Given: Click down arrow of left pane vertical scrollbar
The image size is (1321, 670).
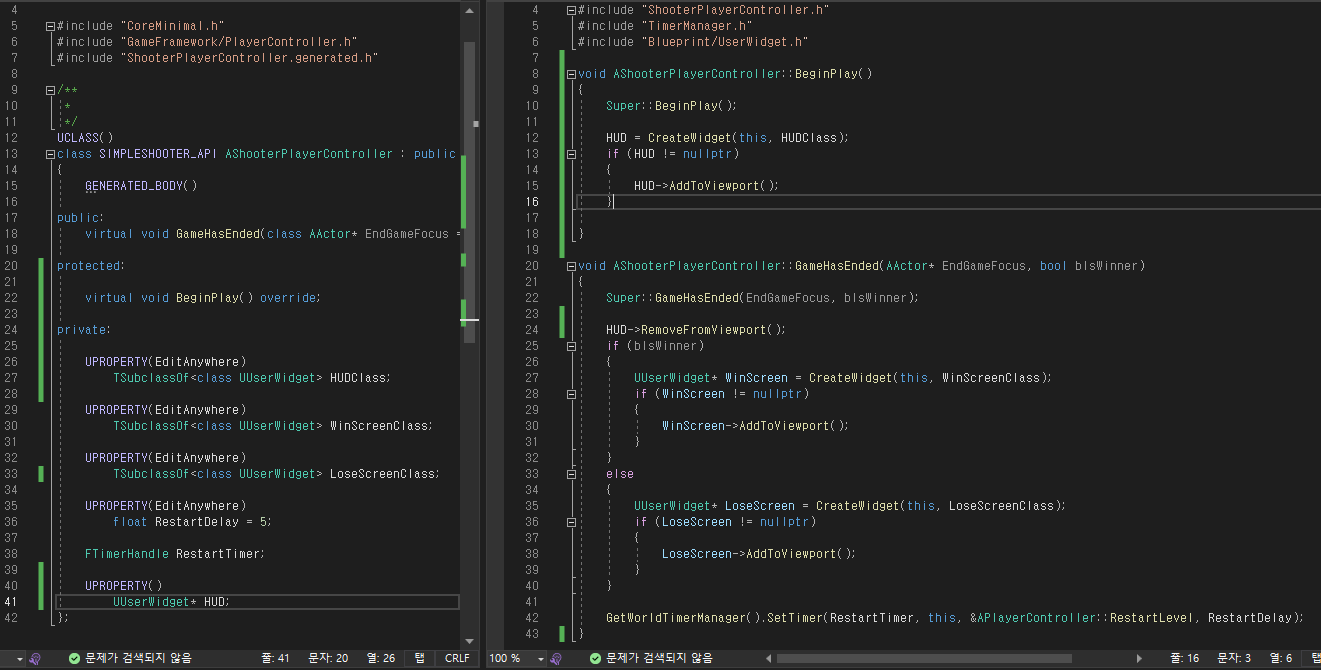Looking at the screenshot, I should [x=470, y=641].
